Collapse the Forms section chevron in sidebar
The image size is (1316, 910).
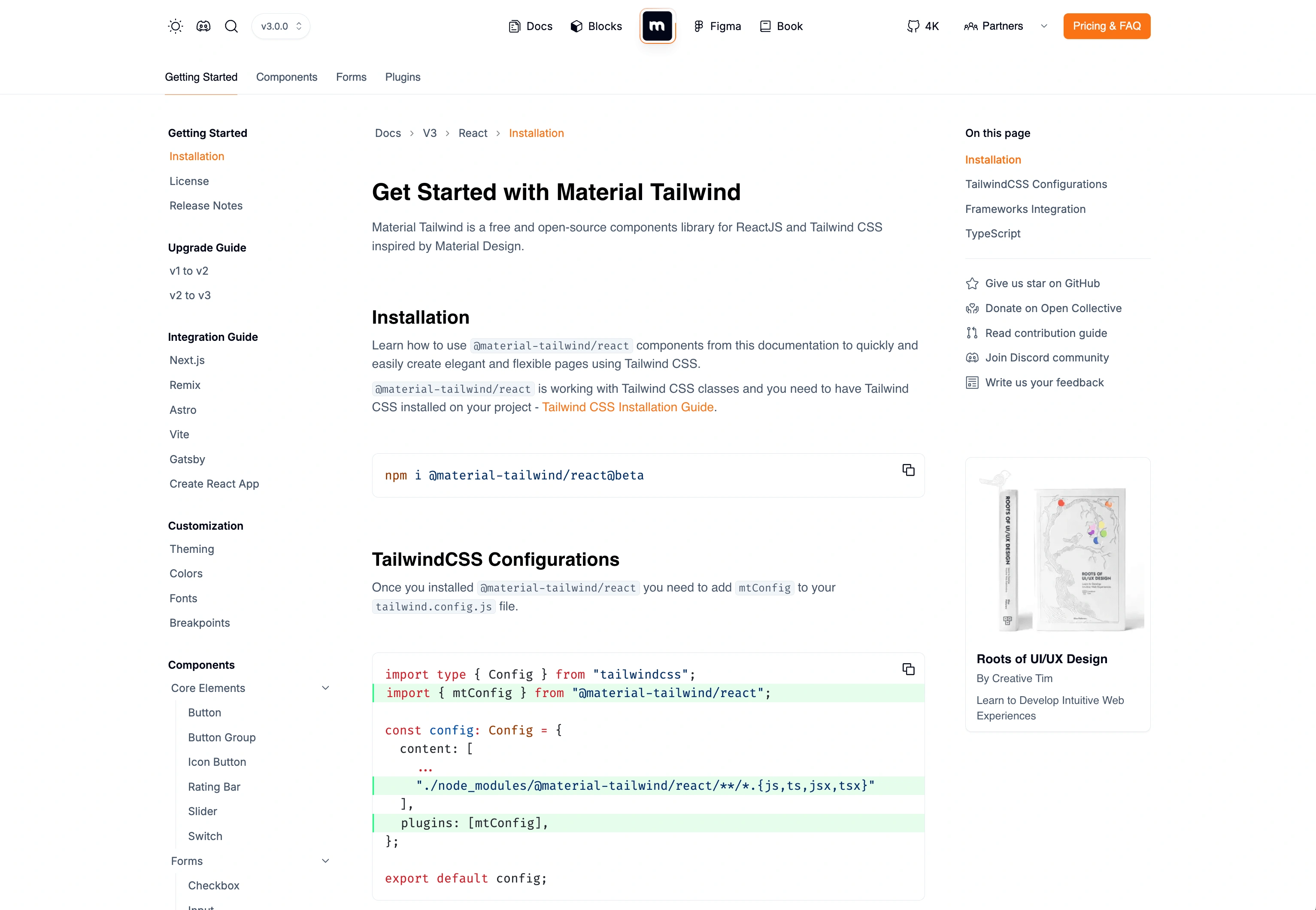326,861
